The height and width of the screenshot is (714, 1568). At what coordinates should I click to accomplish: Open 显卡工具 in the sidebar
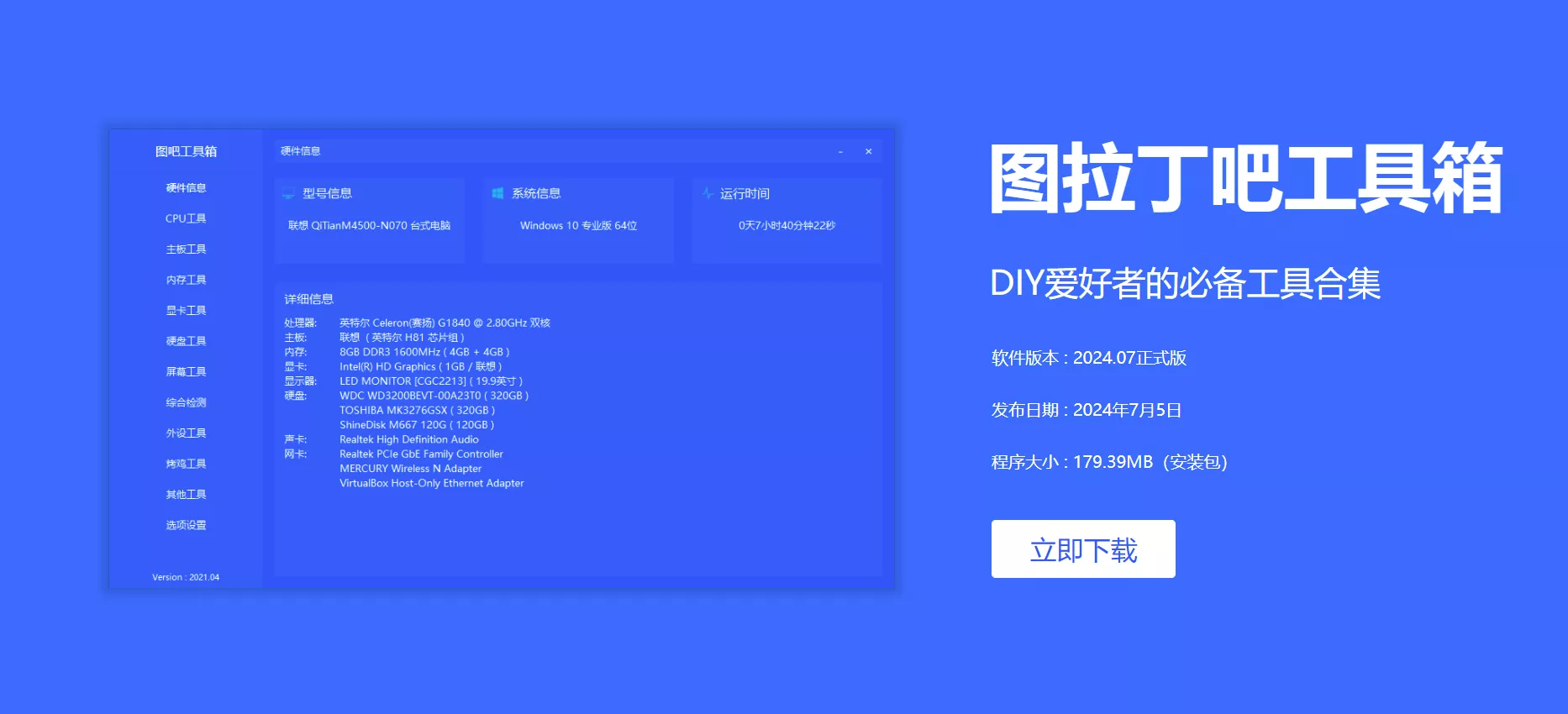tap(186, 311)
